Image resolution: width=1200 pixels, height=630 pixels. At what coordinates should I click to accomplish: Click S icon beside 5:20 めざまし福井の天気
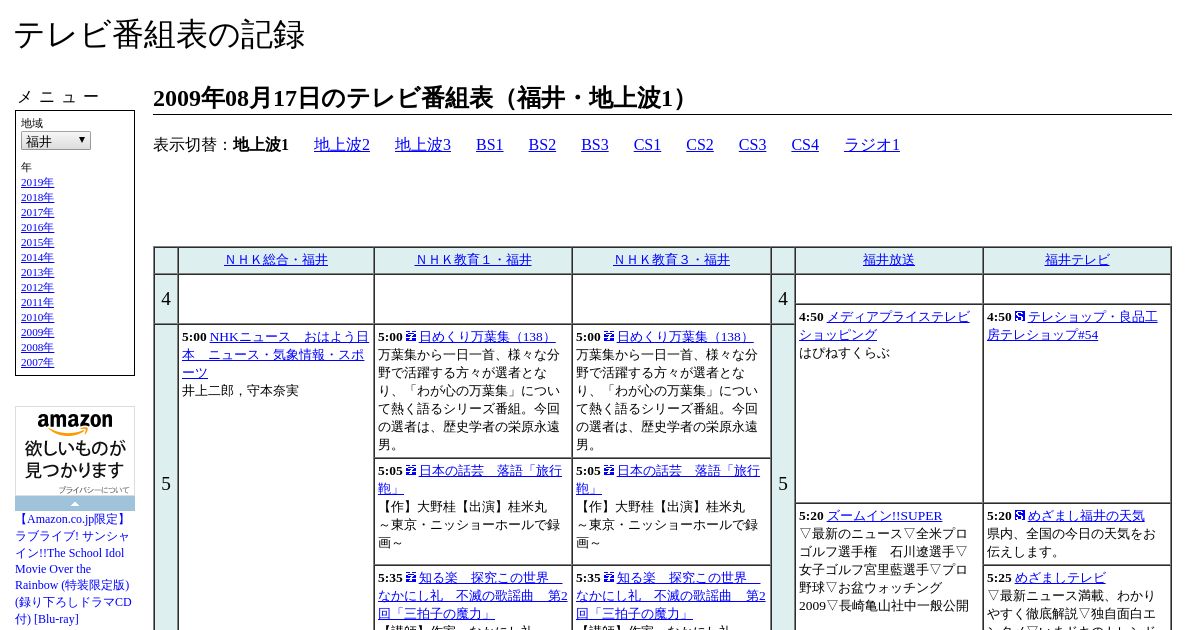pos(1020,515)
